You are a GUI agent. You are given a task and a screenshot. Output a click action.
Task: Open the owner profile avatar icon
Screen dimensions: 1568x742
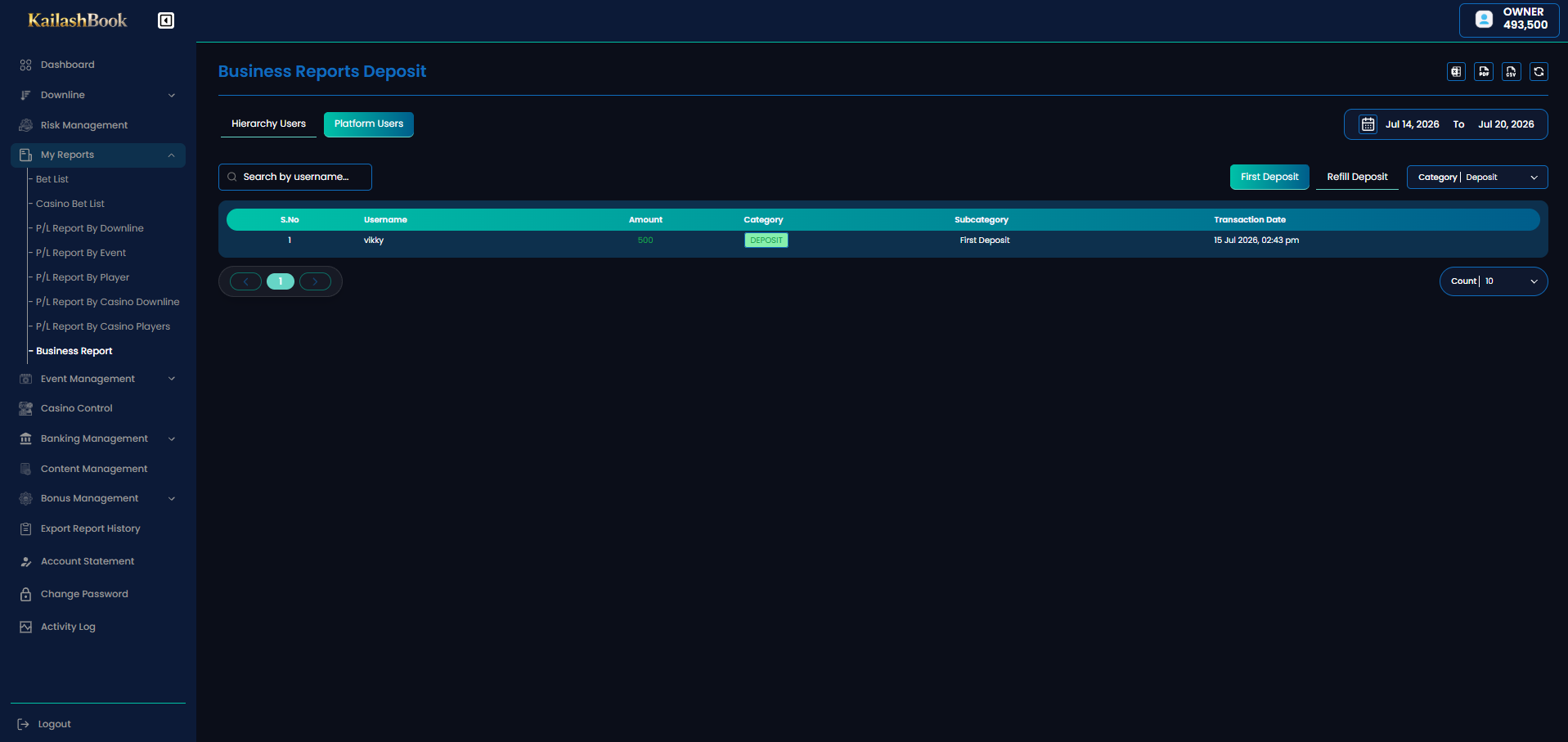1484,19
